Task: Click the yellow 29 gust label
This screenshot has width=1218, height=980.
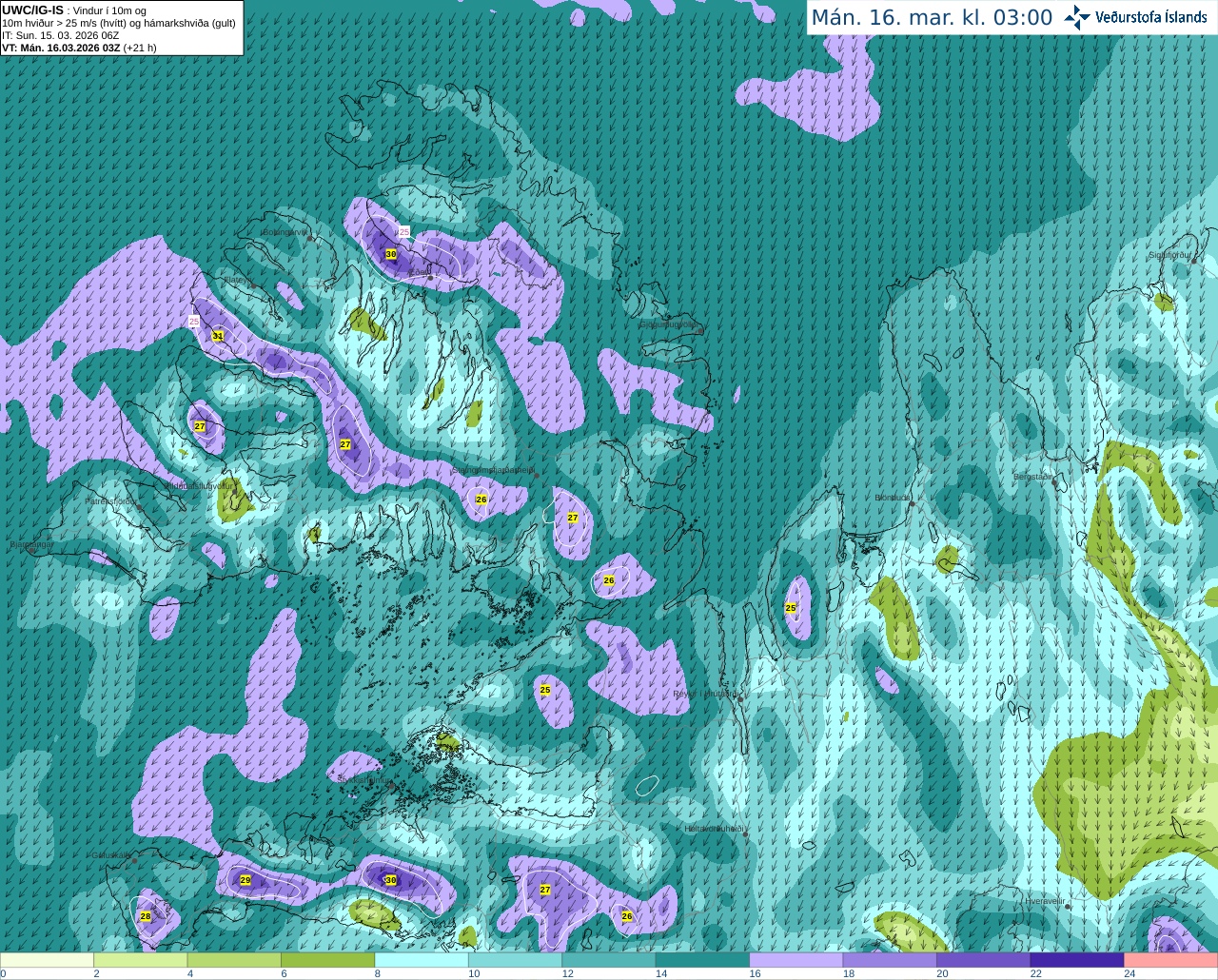Action: pos(246,880)
